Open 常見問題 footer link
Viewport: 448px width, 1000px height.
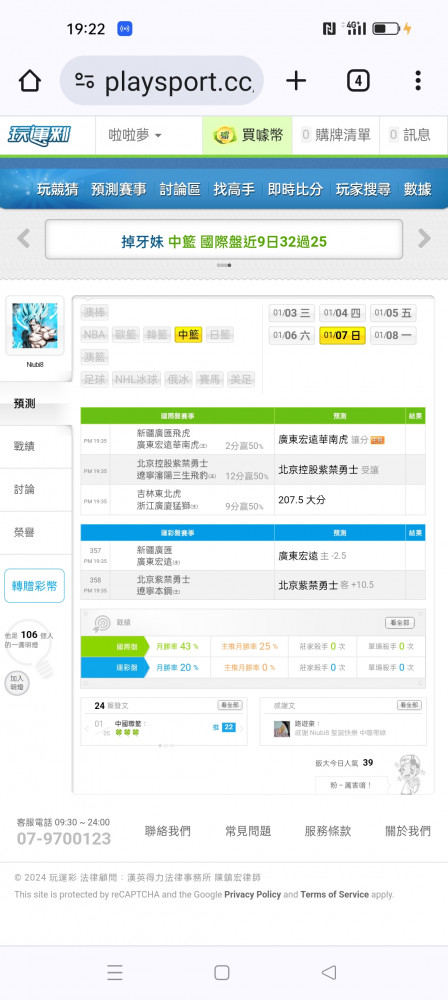point(248,831)
